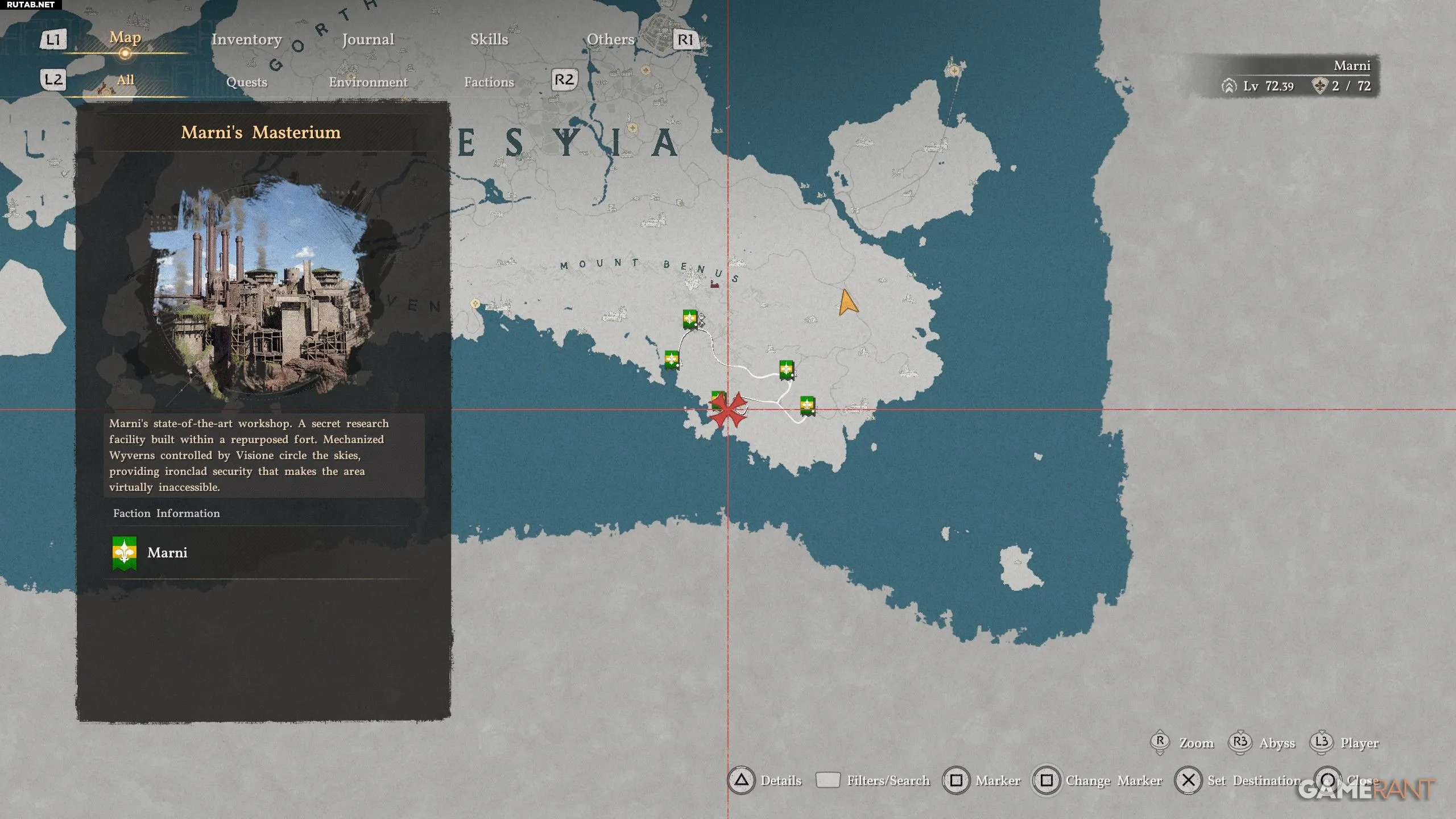Click the Change Marker button
Viewport: 1456px width, 819px height.
tap(1046, 780)
